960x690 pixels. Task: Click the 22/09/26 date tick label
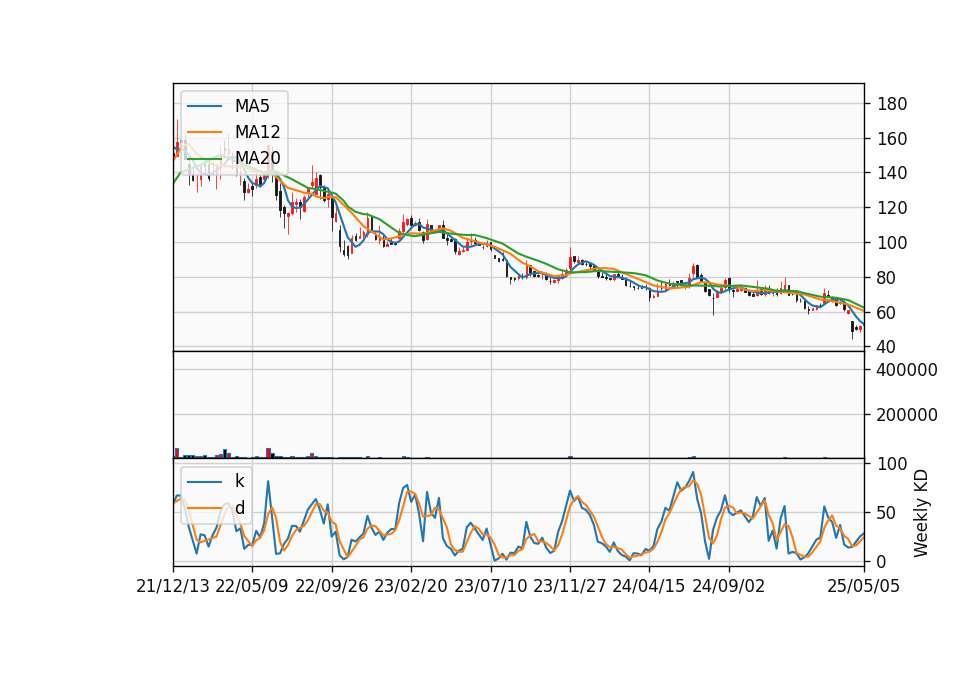pyautogui.click(x=332, y=586)
